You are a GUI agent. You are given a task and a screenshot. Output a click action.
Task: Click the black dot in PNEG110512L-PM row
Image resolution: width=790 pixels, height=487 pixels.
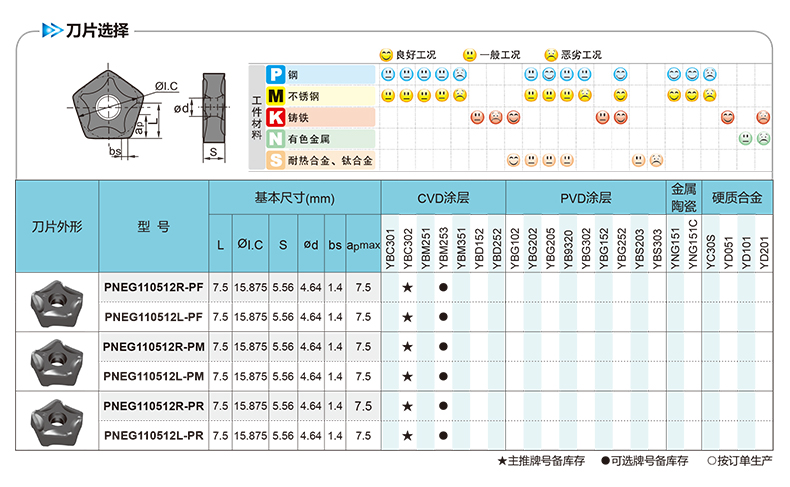(443, 376)
